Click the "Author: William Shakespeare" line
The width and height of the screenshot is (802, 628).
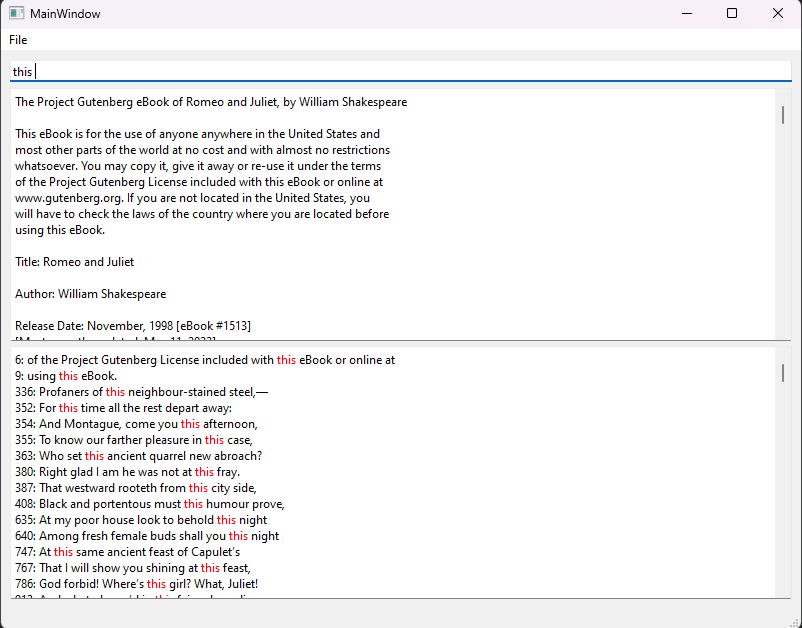(x=89, y=293)
